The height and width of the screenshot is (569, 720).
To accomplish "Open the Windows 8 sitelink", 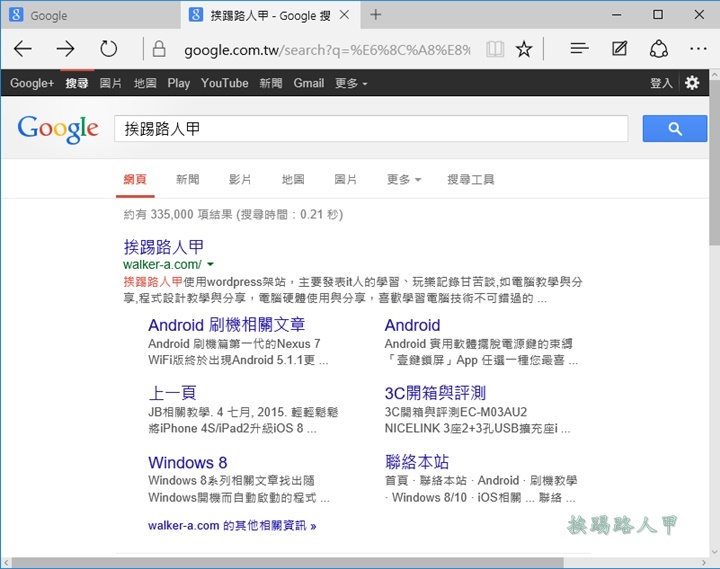I will [187, 462].
